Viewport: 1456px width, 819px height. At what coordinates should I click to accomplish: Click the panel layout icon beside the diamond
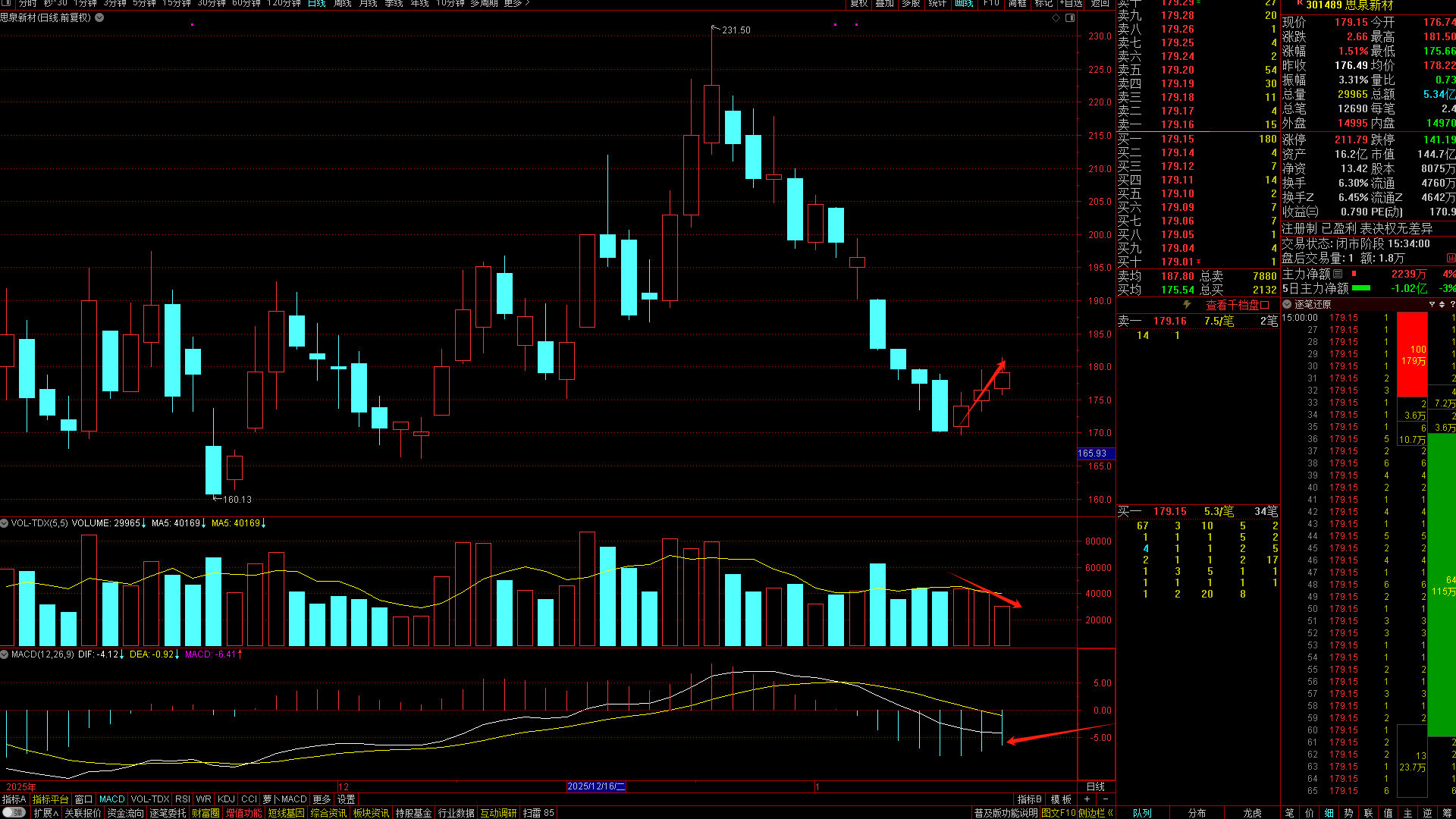[x=1070, y=17]
